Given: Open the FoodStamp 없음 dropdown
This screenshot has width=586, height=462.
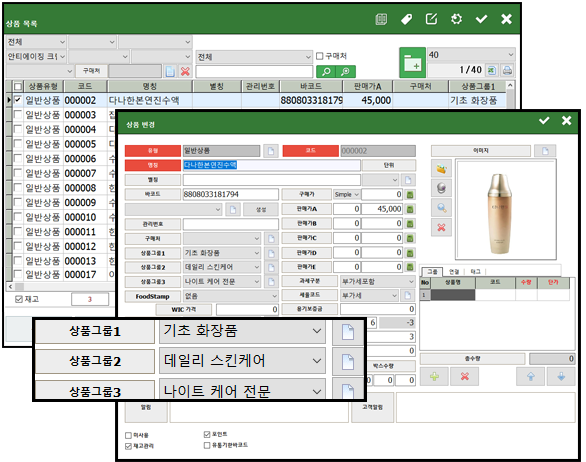Looking at the screenshot, I should tap(231, 296).
